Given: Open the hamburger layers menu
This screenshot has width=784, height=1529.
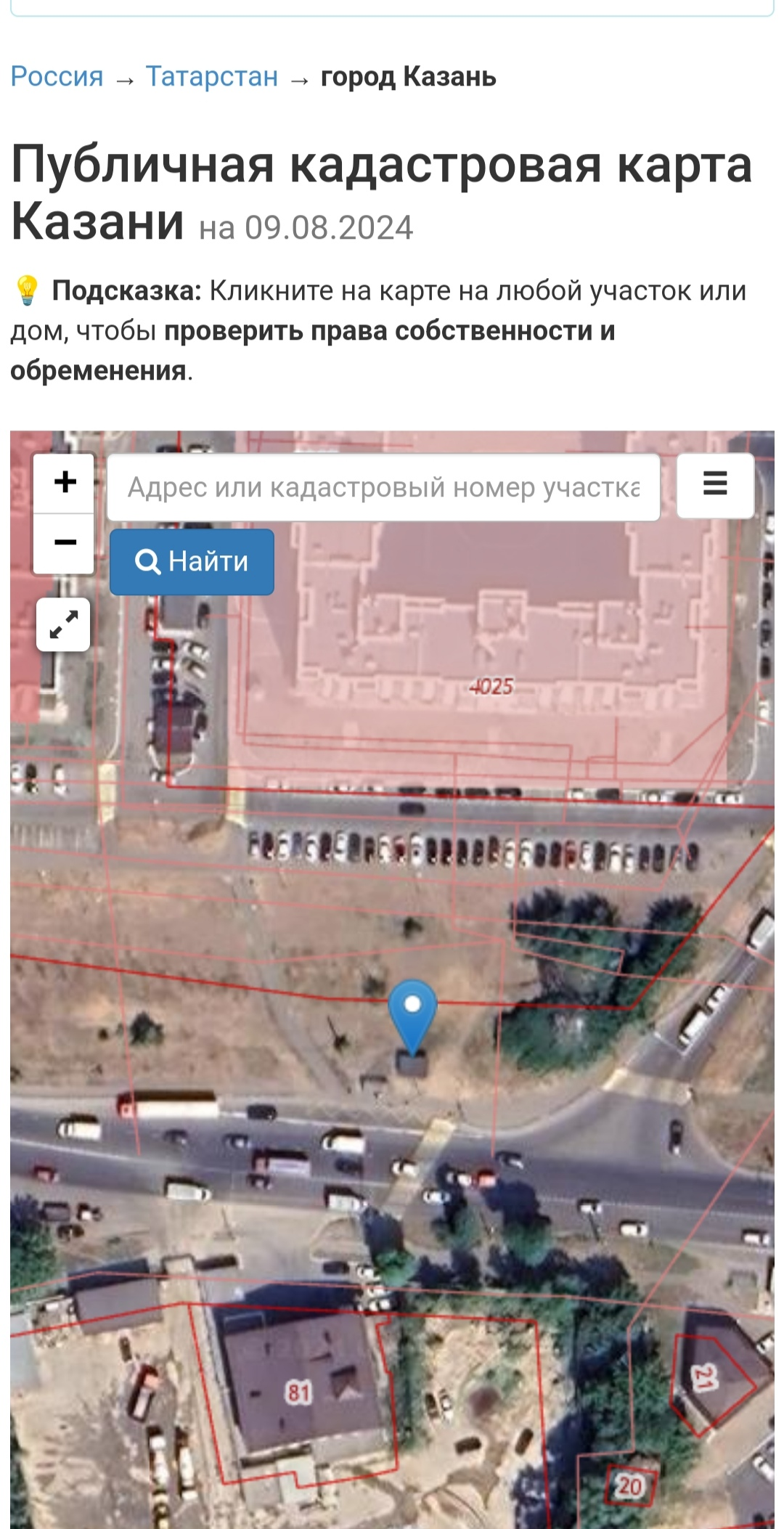Looking at the screenshot, I should point(715,485).
